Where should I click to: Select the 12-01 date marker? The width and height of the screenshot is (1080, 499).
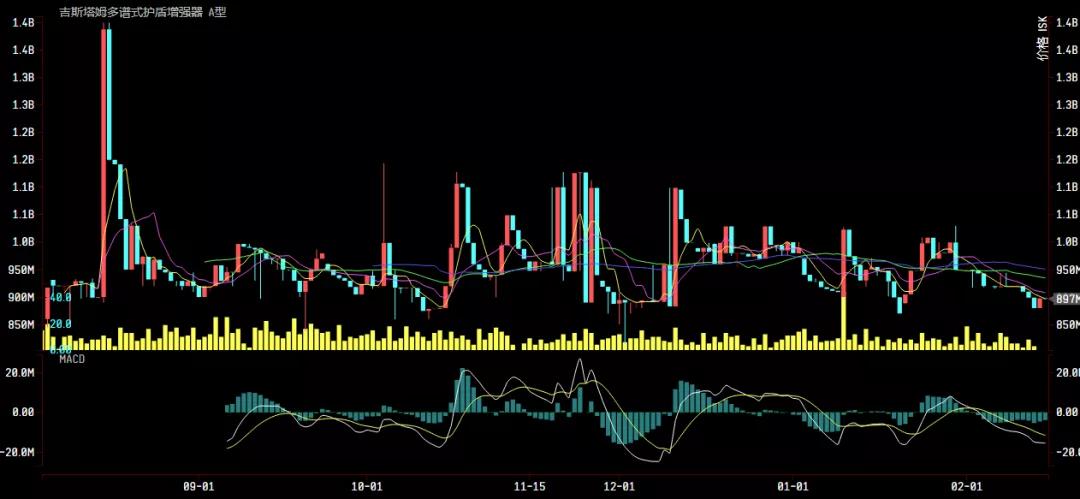[x=620, y=486]
